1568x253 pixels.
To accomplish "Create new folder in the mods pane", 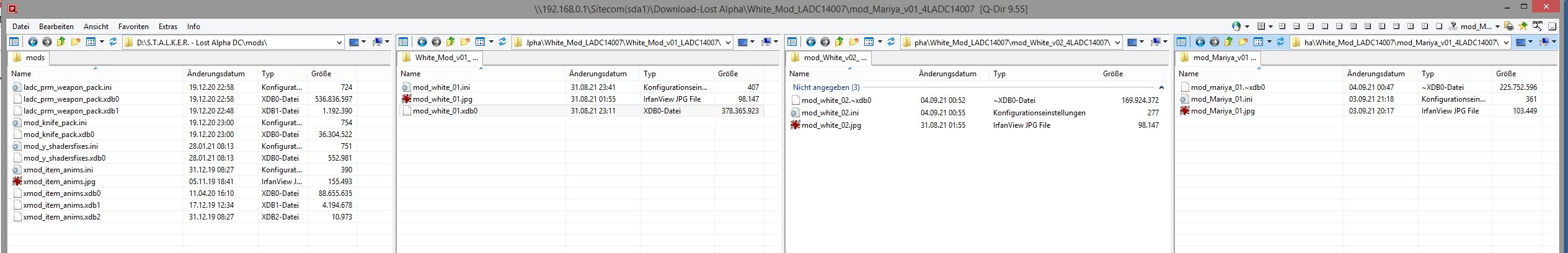I will click(76, 42).
